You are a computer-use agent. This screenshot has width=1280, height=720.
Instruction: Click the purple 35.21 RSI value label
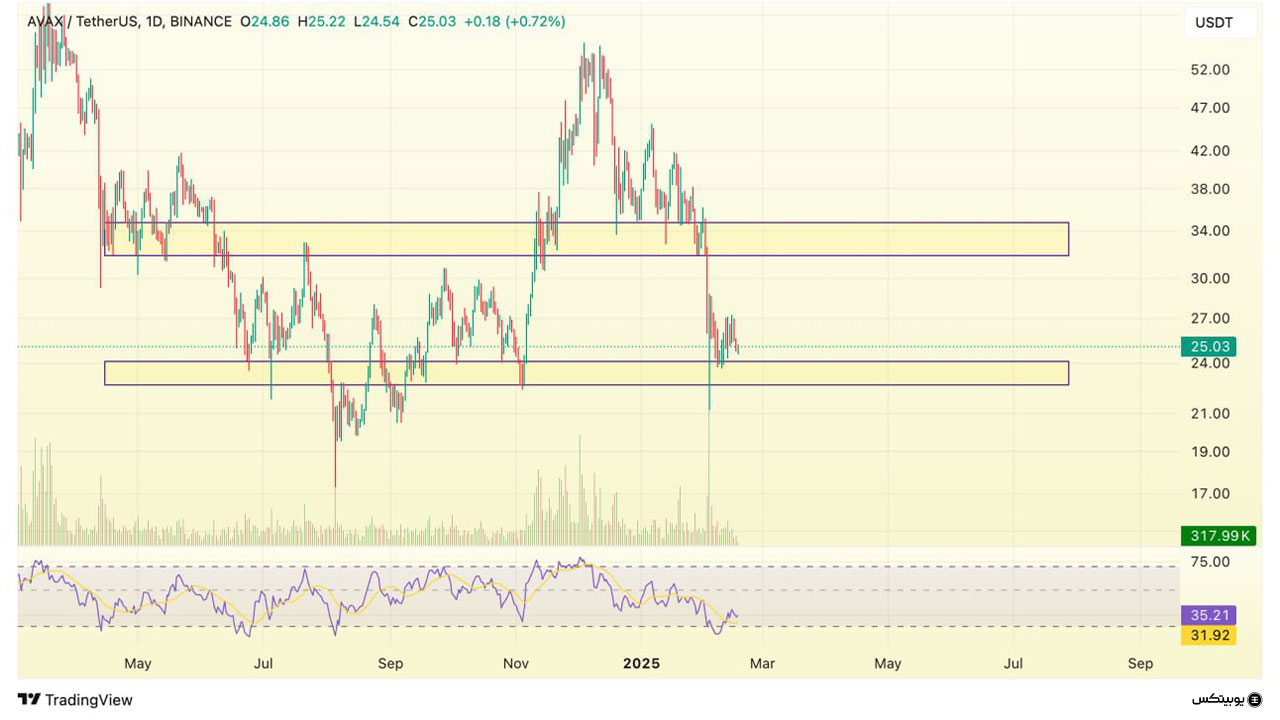tap(1208, 615)
